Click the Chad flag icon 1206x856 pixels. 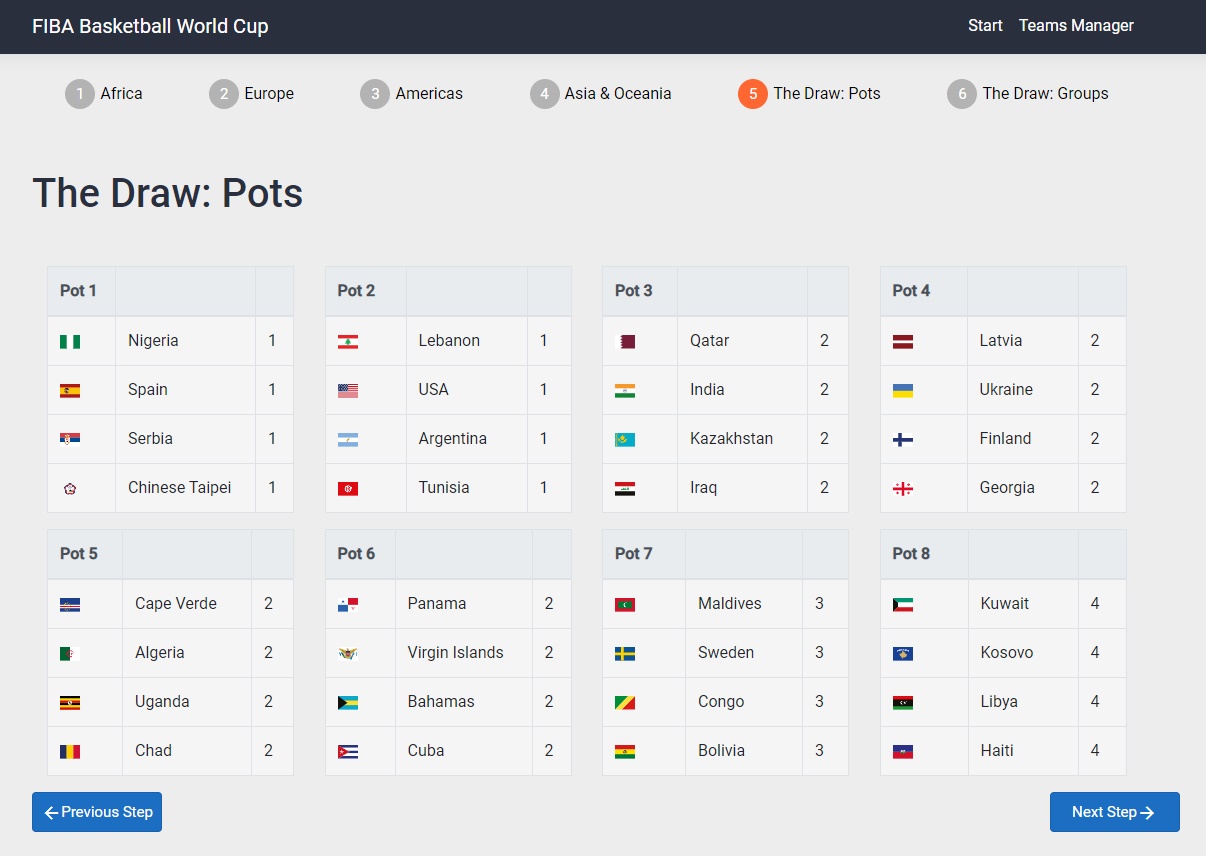70,751
